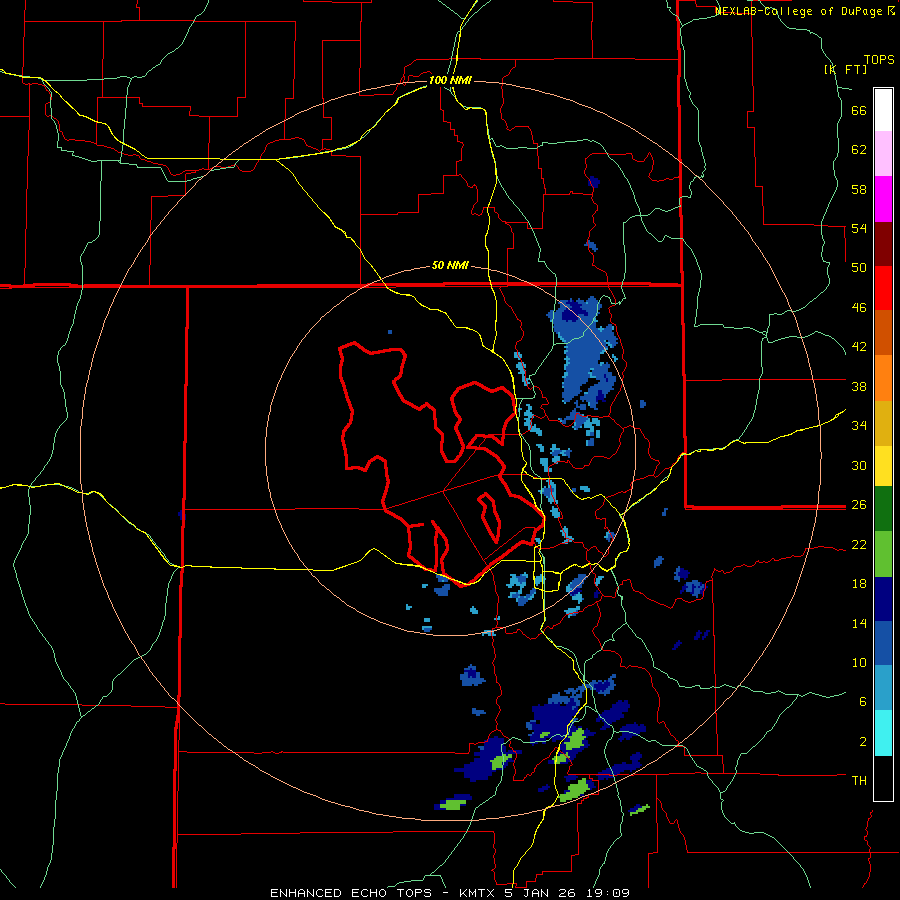This screenshot has height=900, width=900.
Task: Click the legend value 66
Action: tap(859, 111)
